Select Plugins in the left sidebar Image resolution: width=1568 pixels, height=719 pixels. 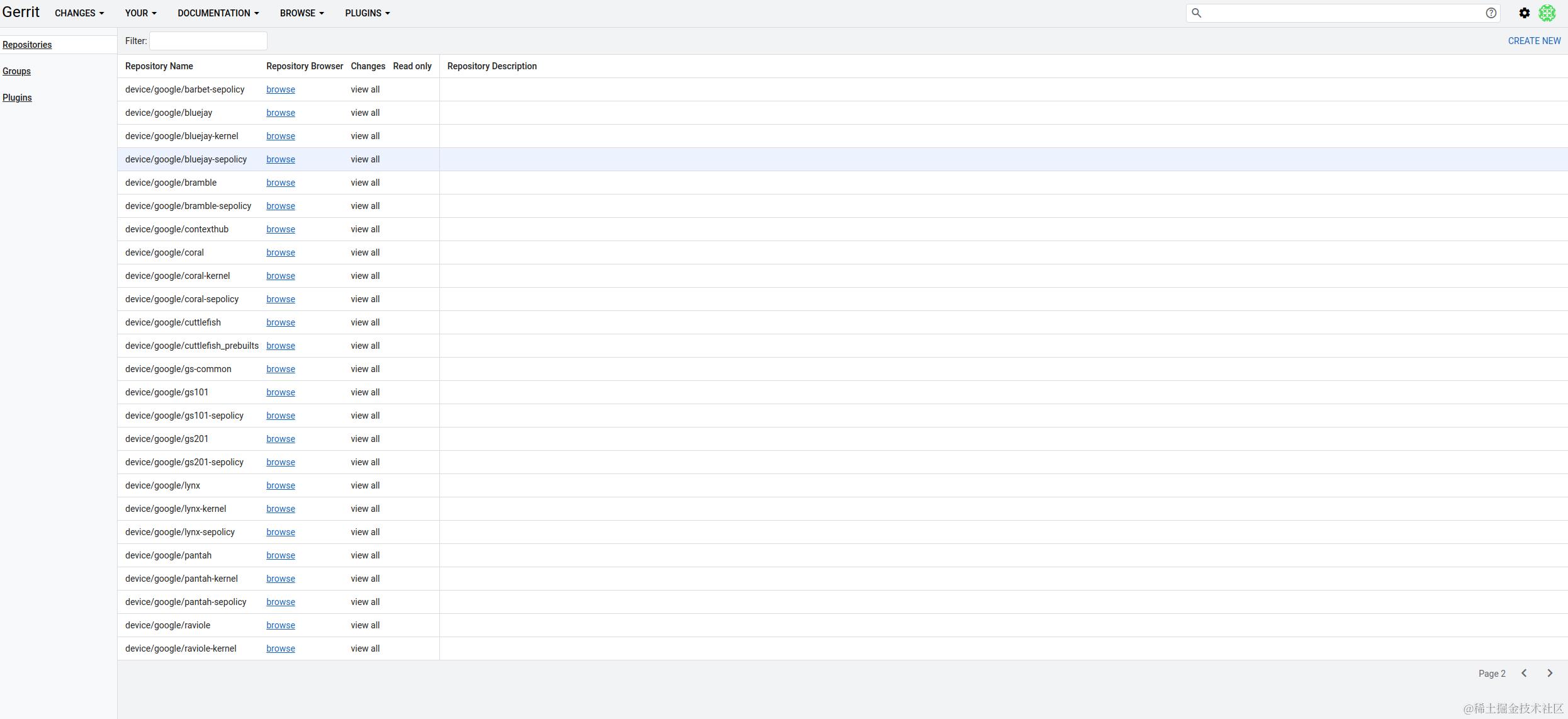point(17,98)
